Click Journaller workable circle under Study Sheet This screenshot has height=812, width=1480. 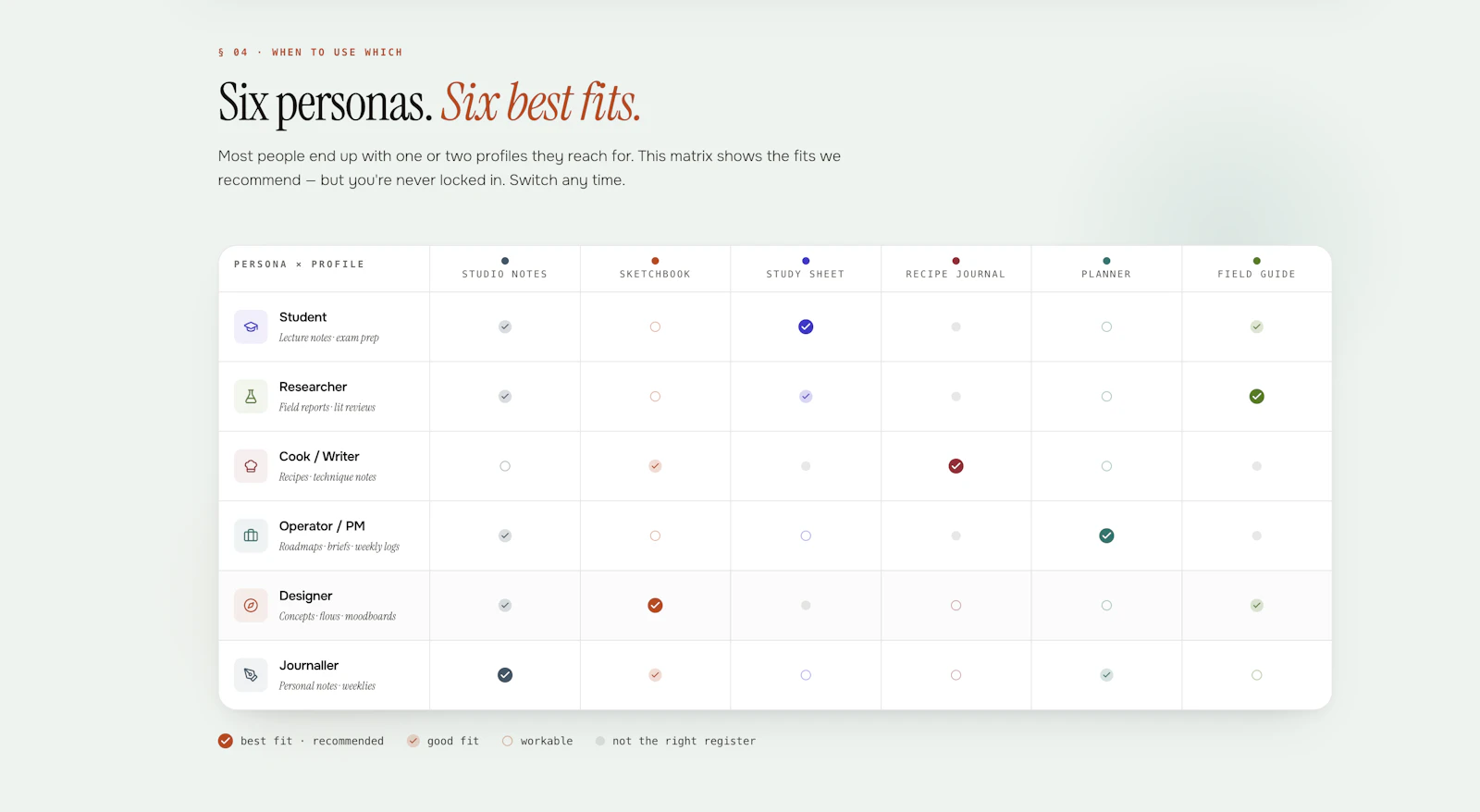[806, 675]
